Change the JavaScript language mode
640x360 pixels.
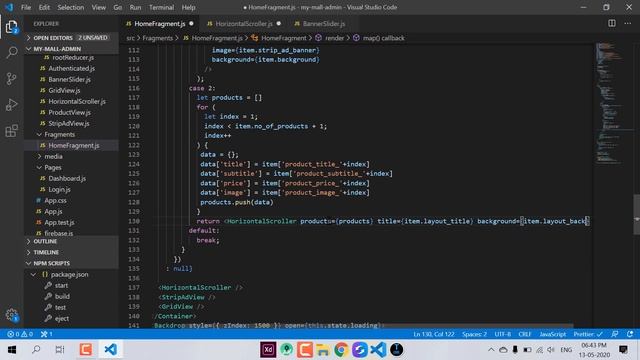tap(552, 334)
